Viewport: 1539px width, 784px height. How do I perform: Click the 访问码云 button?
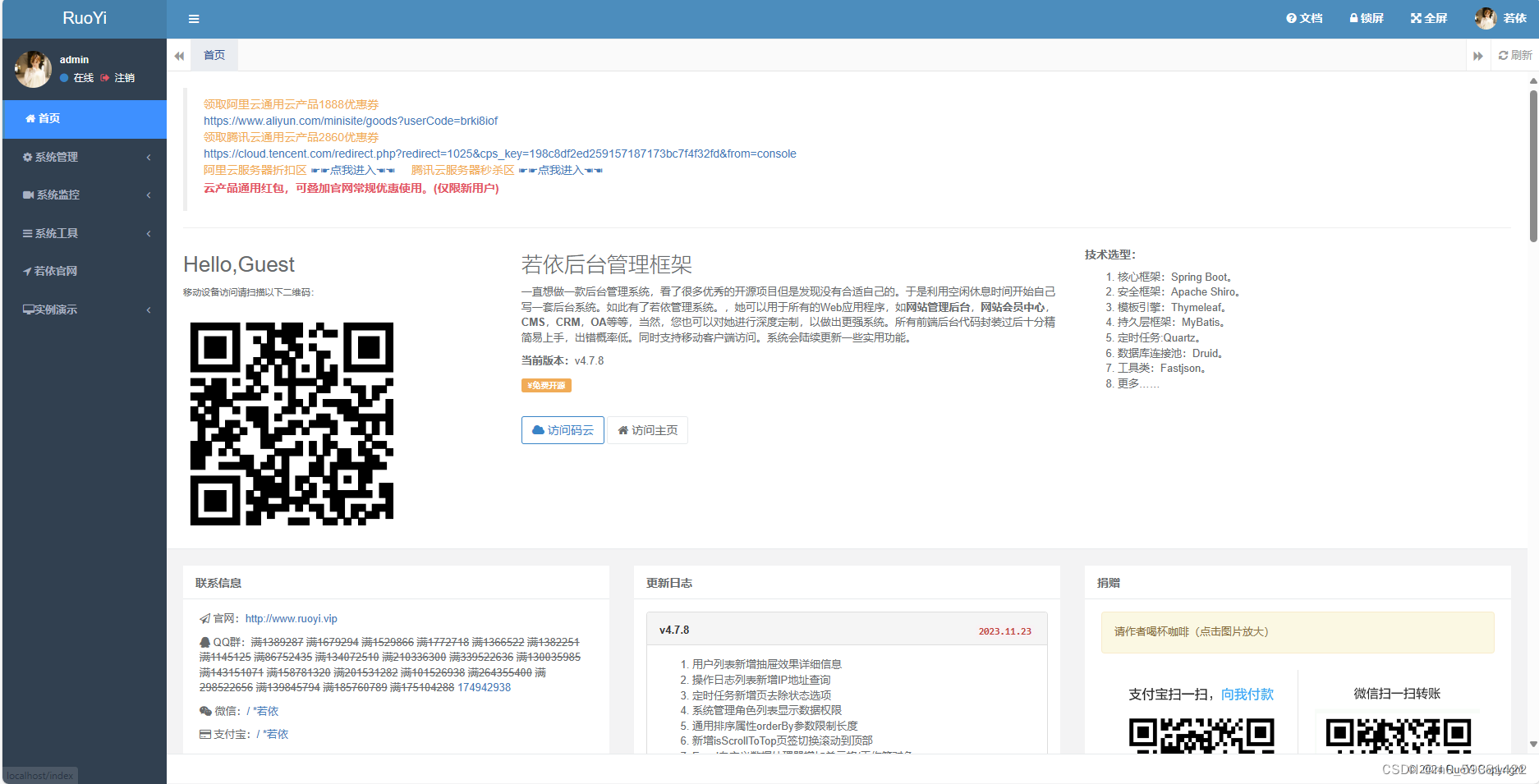coord(563,429)
